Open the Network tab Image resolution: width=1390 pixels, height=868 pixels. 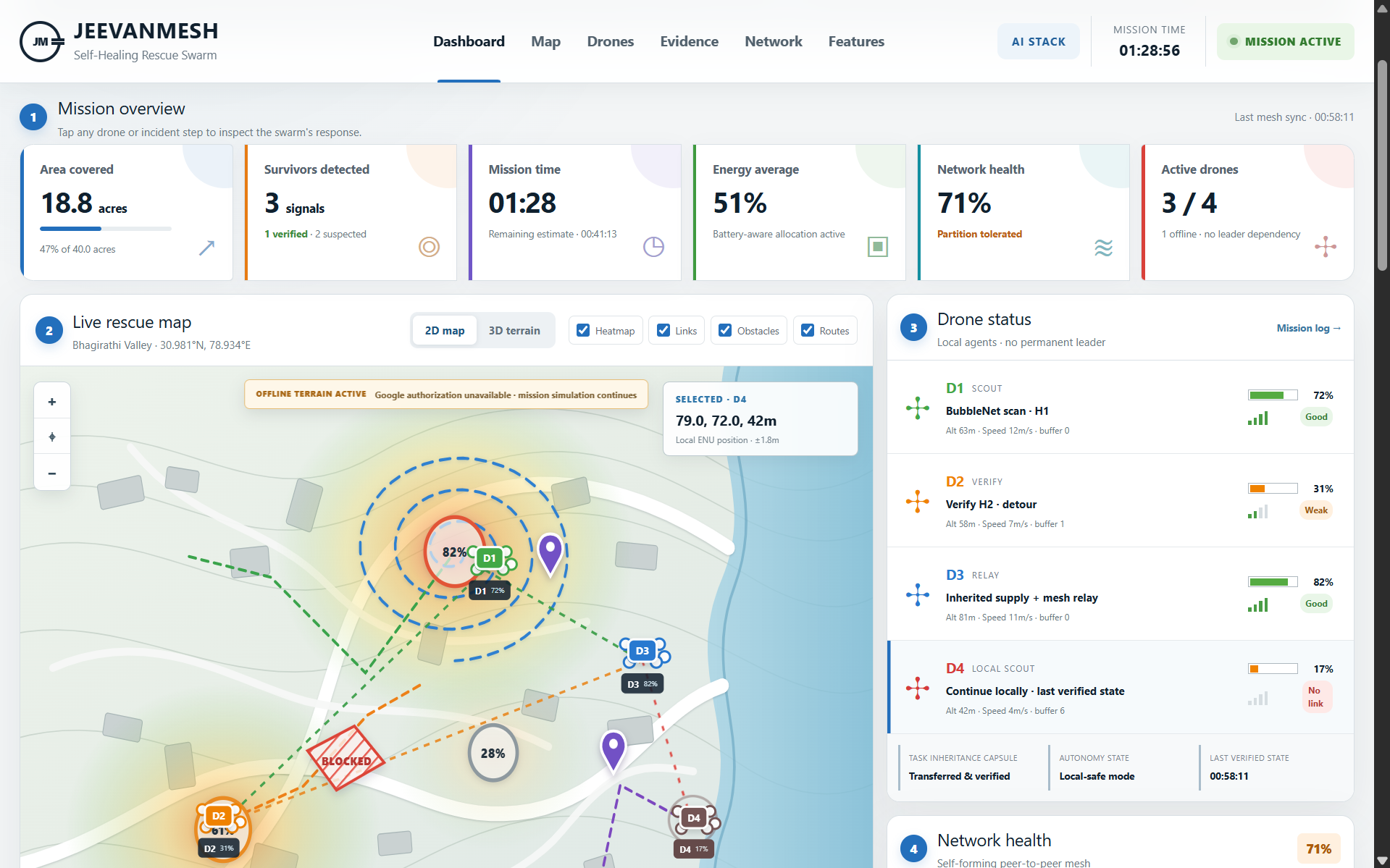(x=774, y=41)
